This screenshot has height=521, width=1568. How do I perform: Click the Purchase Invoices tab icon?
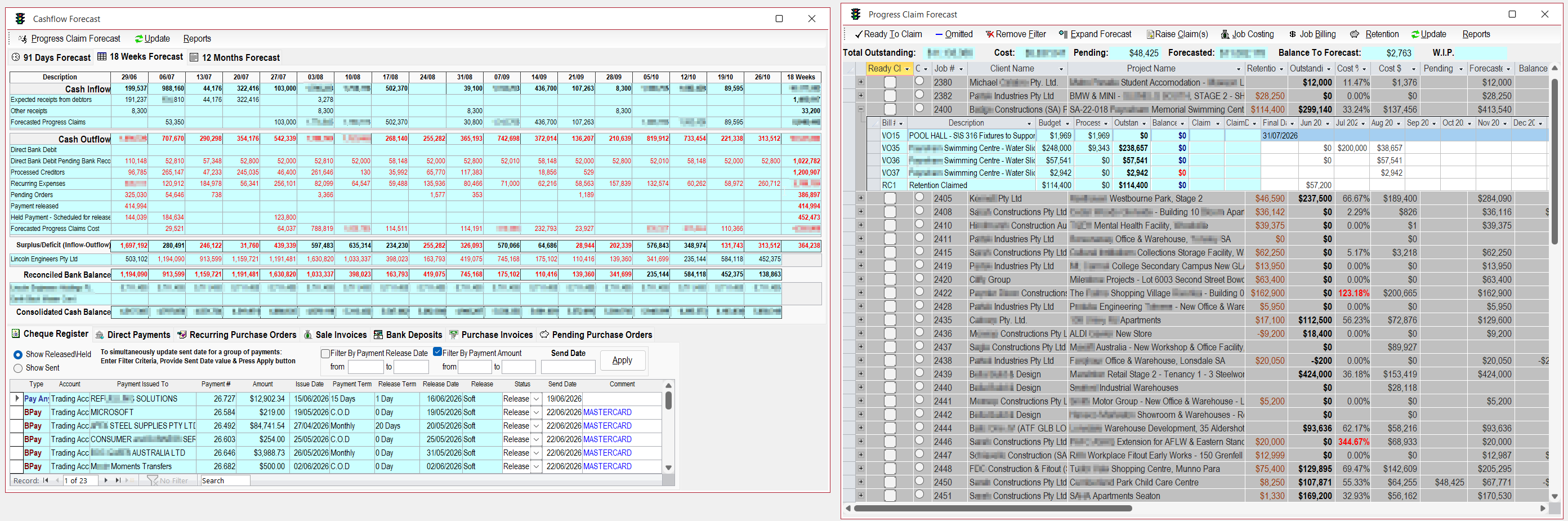[453, 335]
